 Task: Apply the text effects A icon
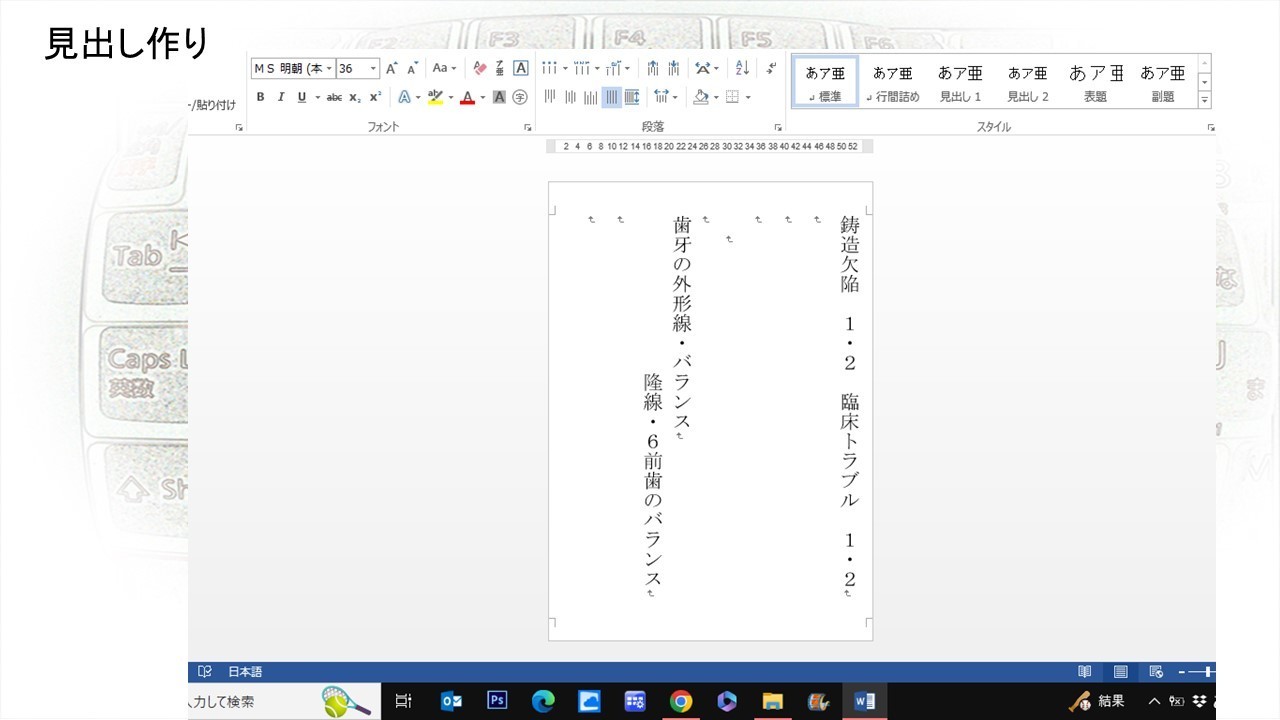click(x=403, y=97)
